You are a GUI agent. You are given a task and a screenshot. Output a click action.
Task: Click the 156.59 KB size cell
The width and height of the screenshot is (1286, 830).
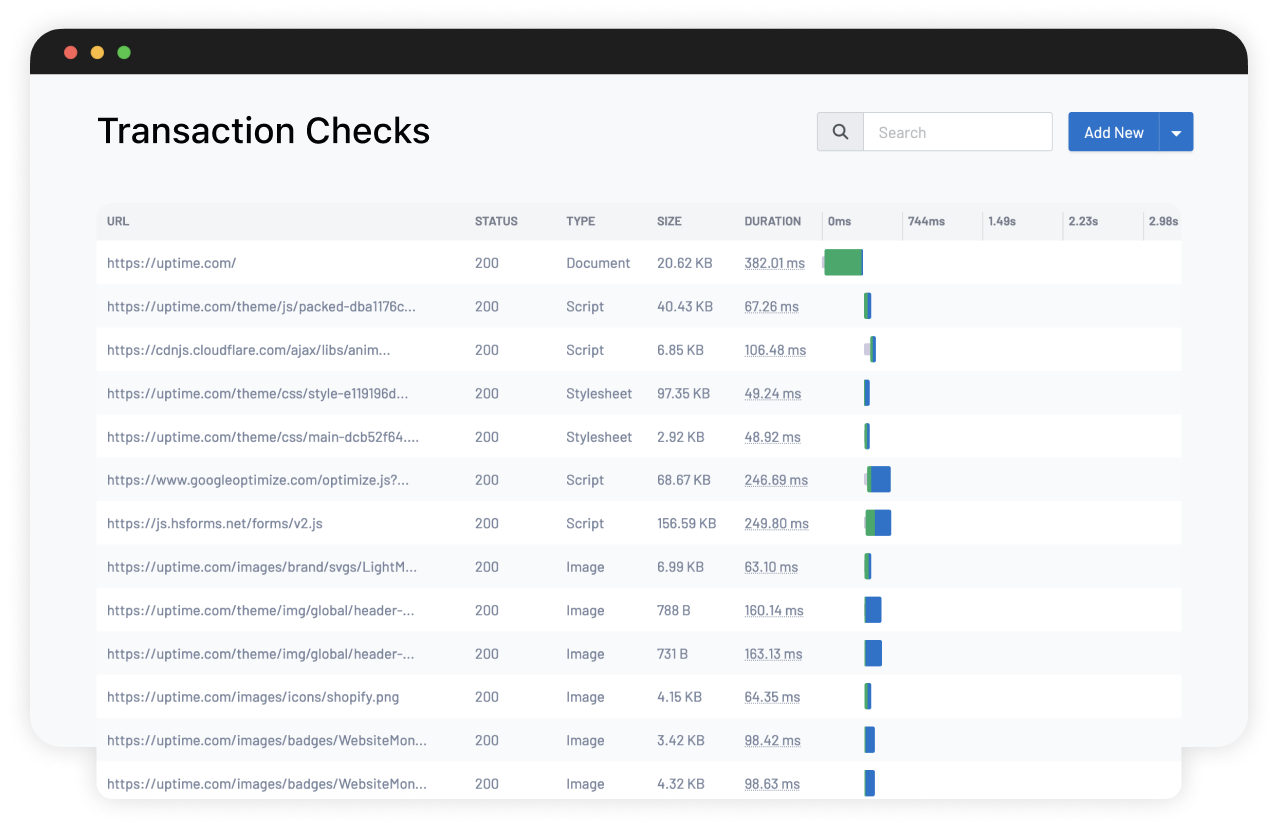point(687,523)
